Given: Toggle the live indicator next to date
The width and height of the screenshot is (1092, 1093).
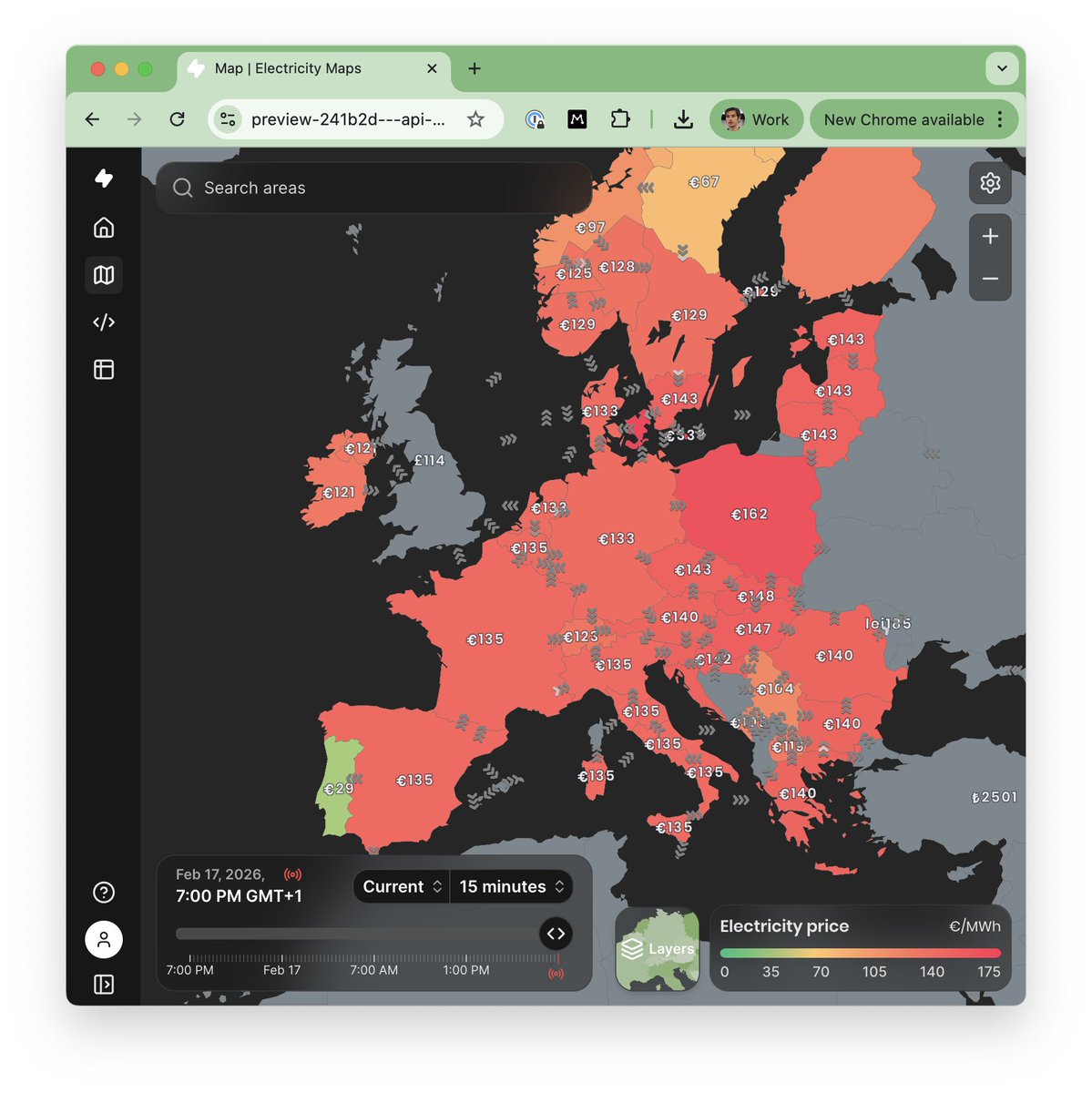Looking at the screenshot, I should pos(292,874).
